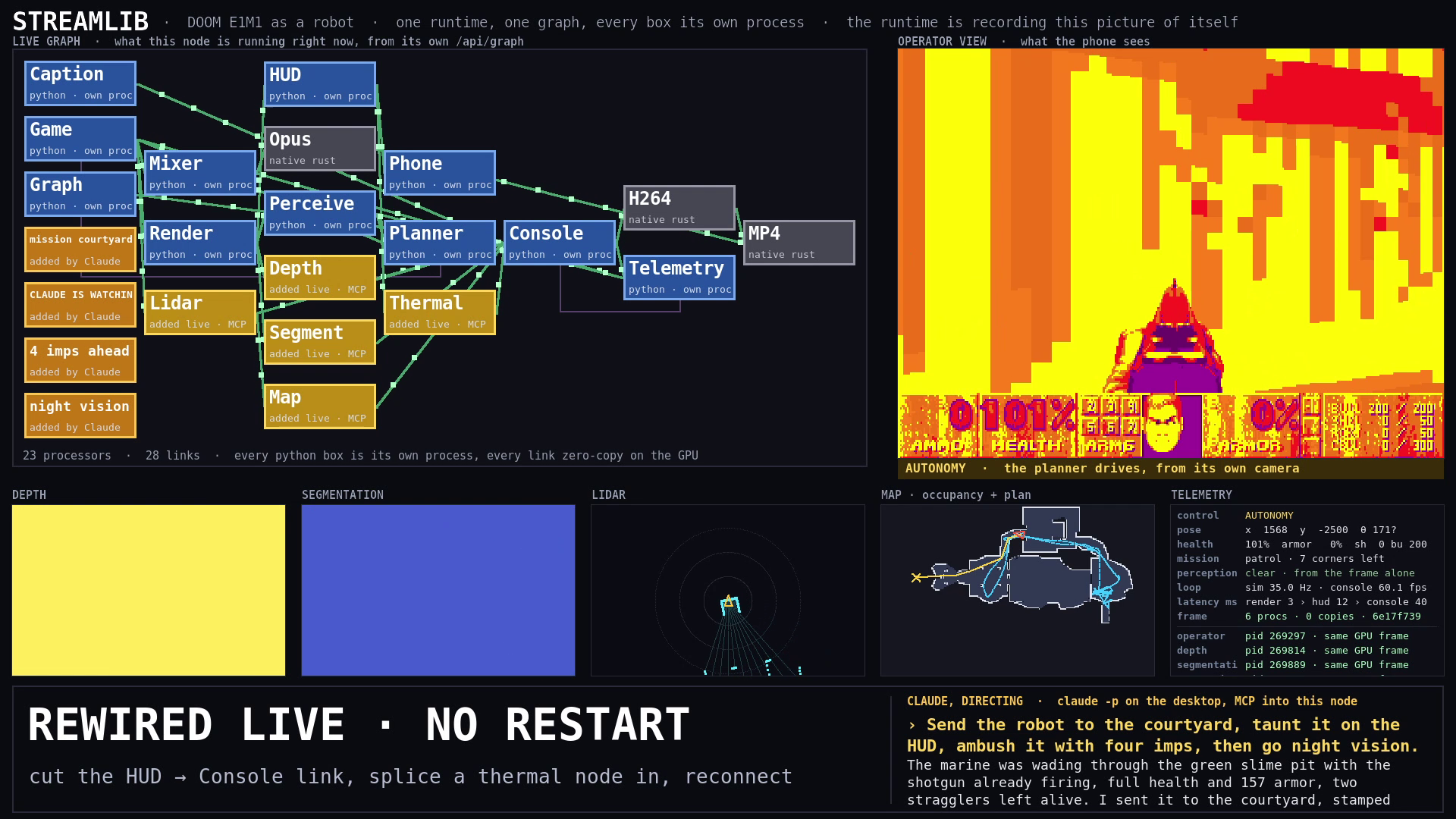Viewport: 1456px width, 819px height.
Task: Click the yellow X goal marker on map
Action: click(x=916, y=578)
